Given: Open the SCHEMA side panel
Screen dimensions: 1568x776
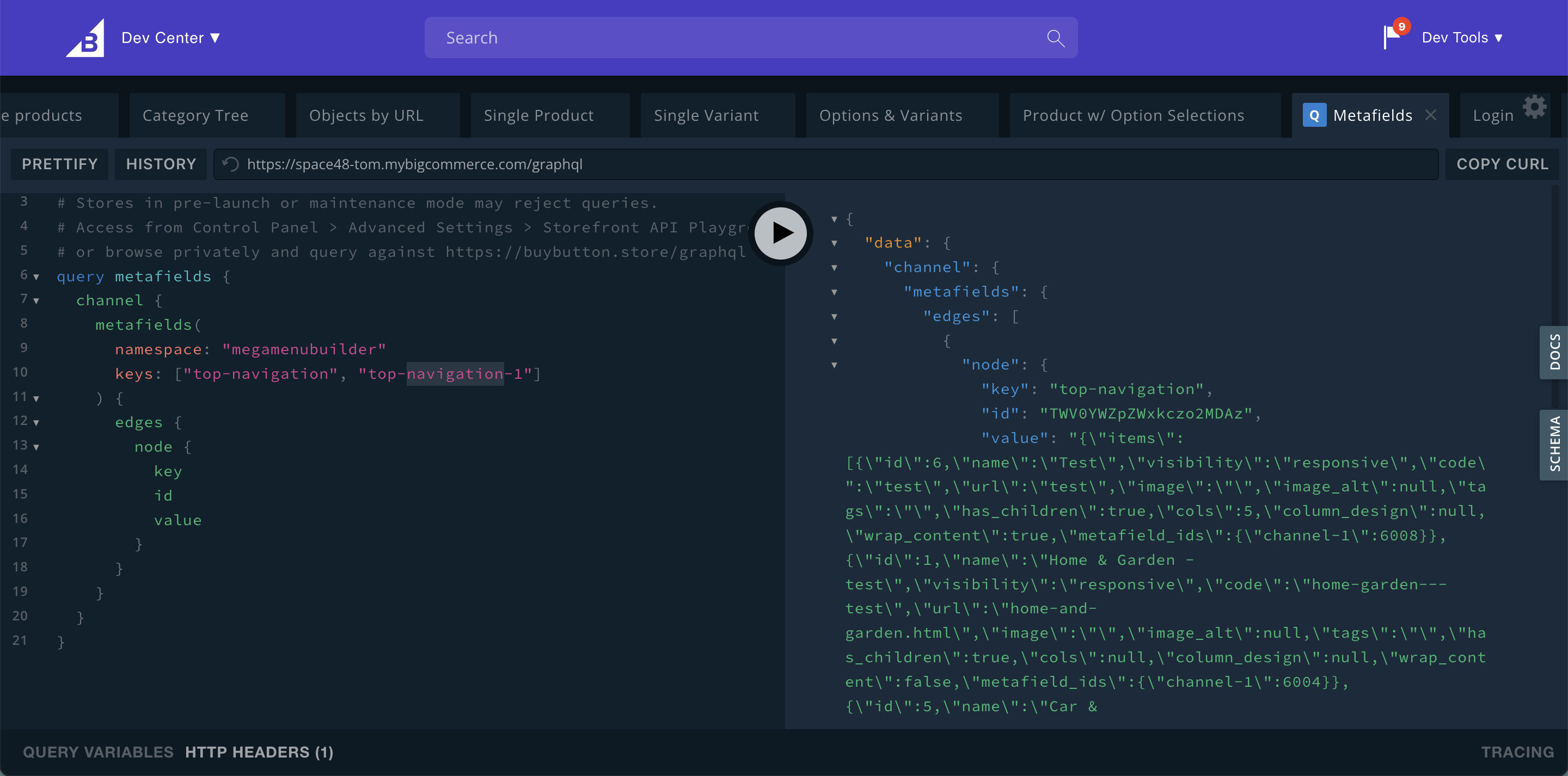Looking at the screenshot, I should 1554,444.
